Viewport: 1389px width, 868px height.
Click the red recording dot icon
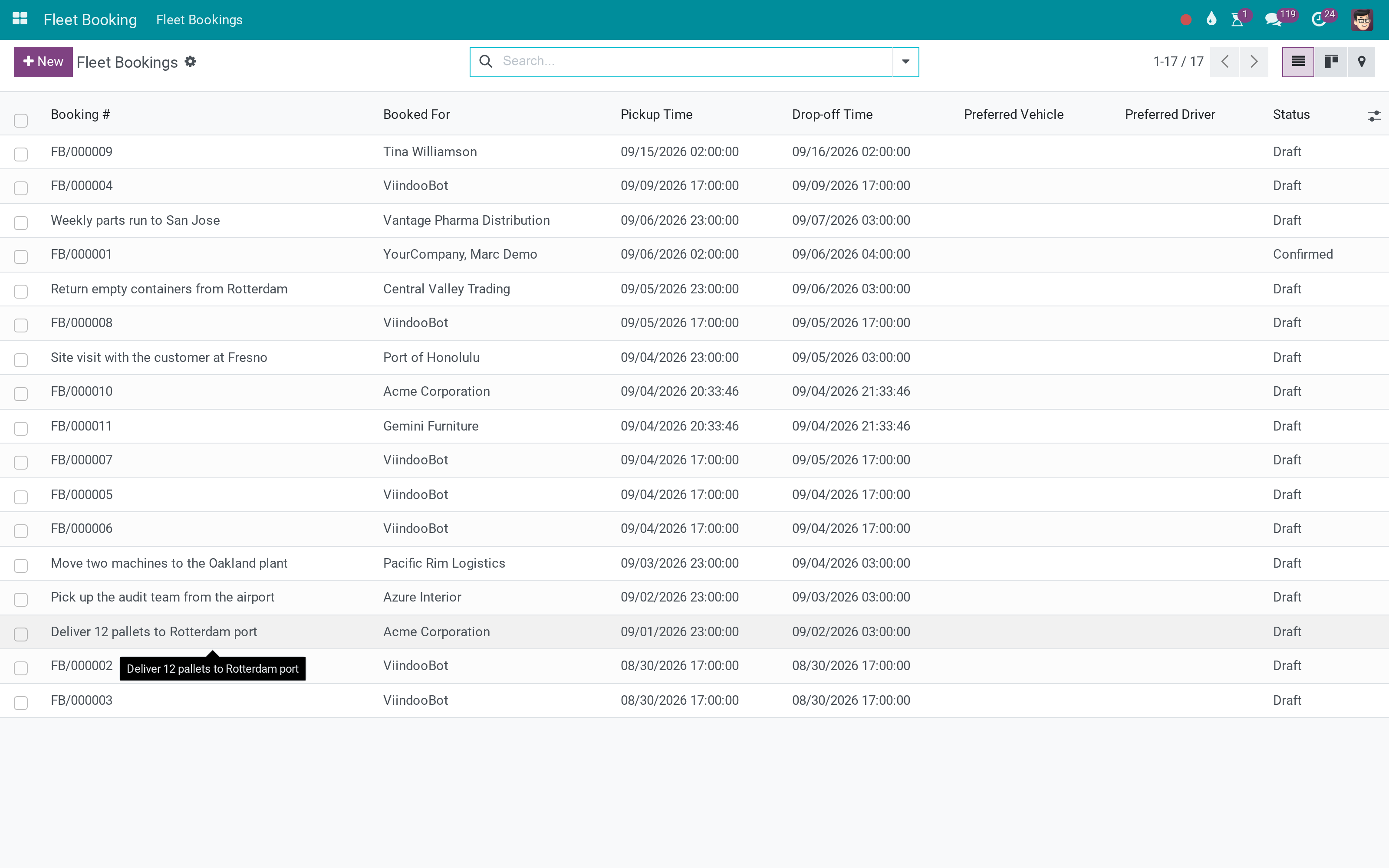pyautogui.click(x=1186, y=20)
